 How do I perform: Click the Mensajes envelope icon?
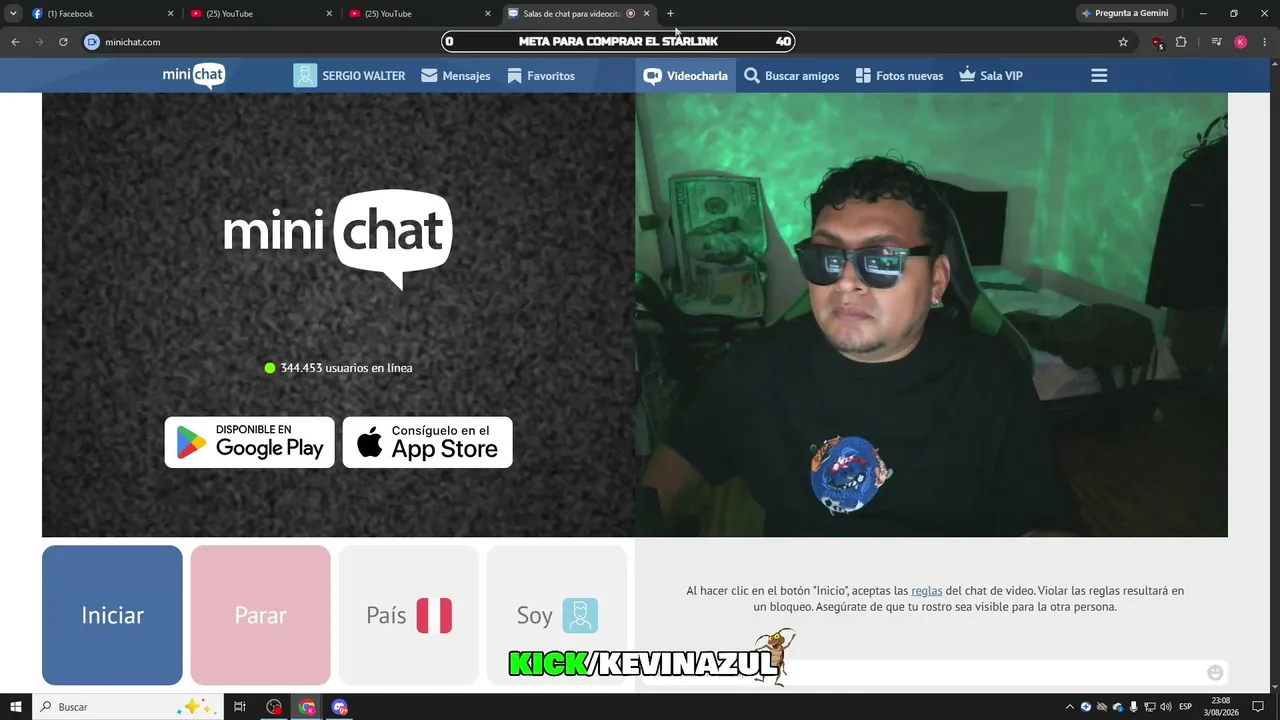pyautogui.click(x=429, y=76)
